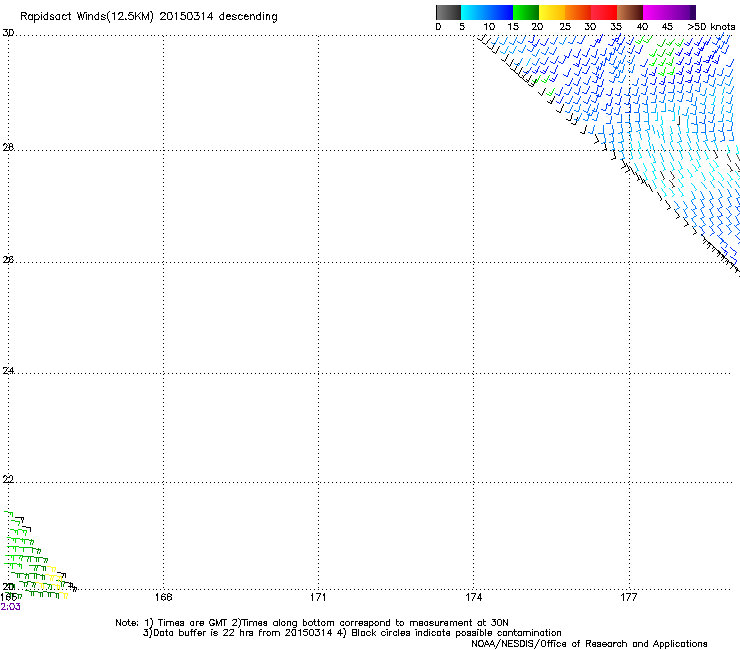Click latitude label 22
The width and height of the screenshot is (740, 650).
click(8, 480)
